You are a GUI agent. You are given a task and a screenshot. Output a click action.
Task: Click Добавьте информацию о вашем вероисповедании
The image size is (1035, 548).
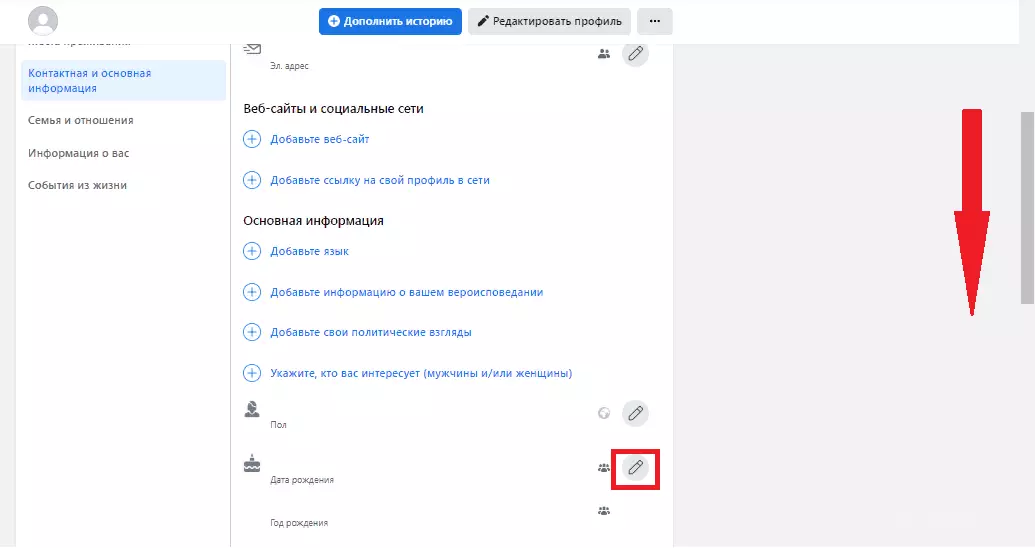click(x=407, y=292)
